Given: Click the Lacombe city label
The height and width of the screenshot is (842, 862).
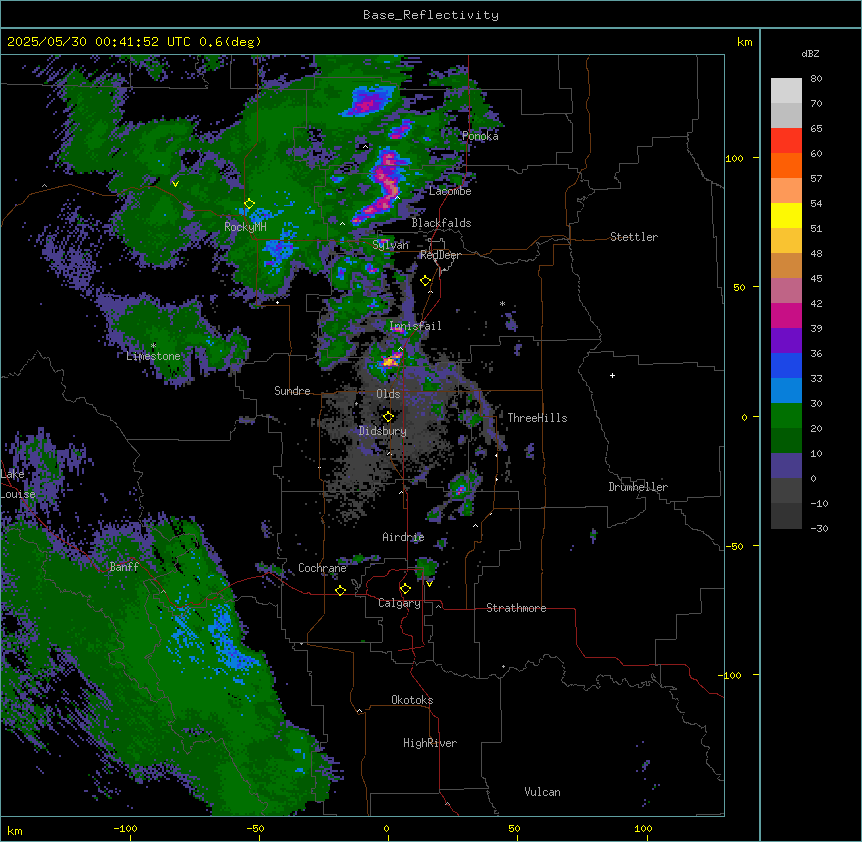Looking at the screenshot, I should (450, 191).
